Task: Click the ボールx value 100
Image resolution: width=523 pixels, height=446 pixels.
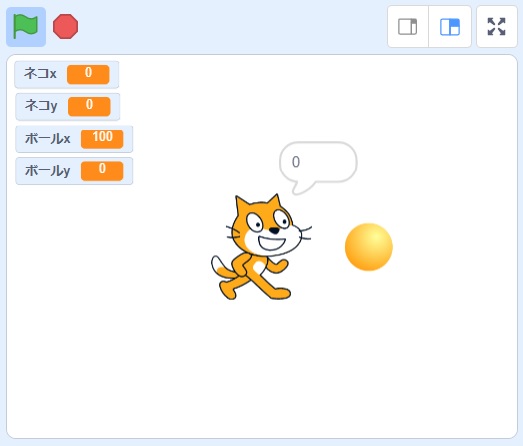Action: tap(102, 139)
